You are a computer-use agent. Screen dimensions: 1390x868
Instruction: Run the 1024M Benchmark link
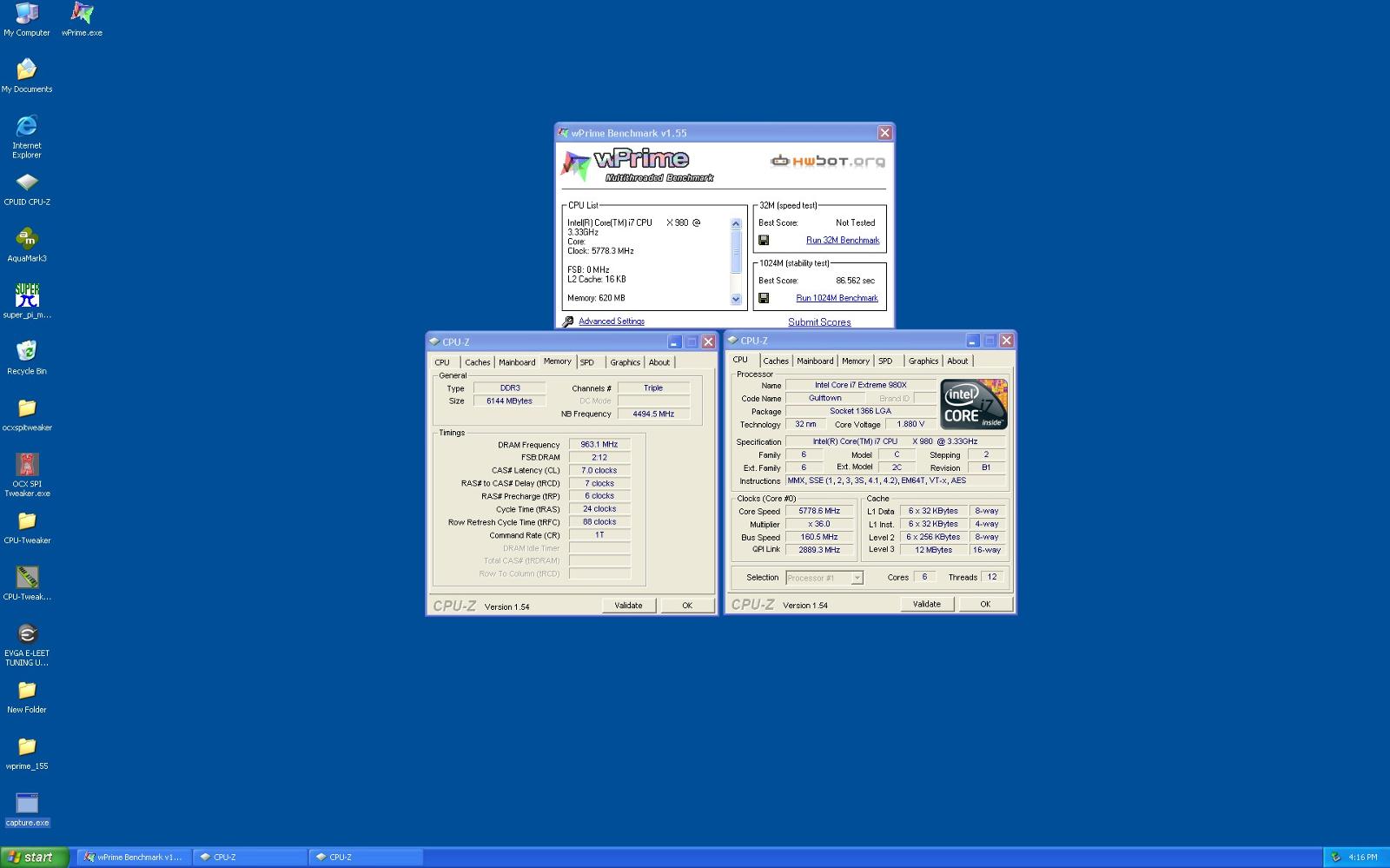837,298
